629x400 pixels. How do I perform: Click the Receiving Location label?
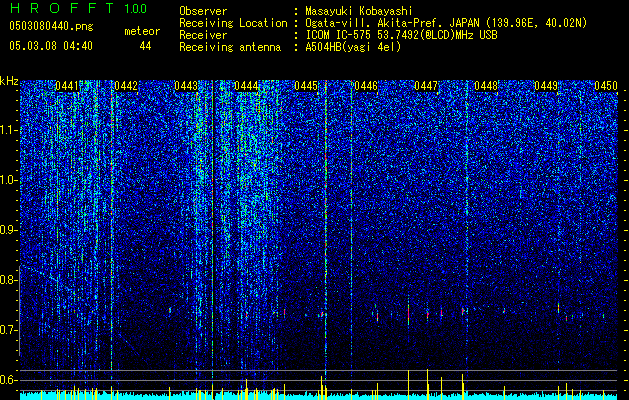pos(233,23)
